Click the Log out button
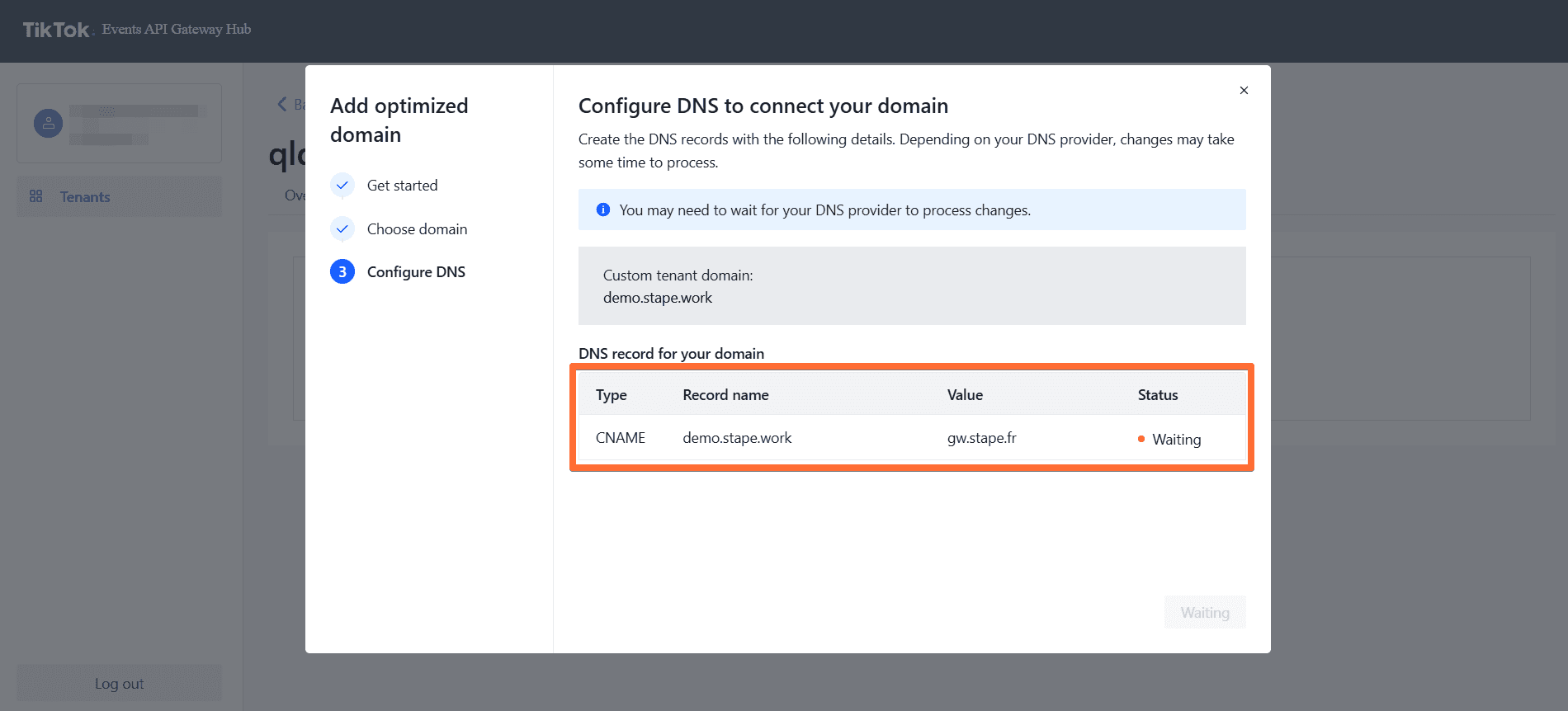This screenshot has height=711, width=1568. coord(119,683)
